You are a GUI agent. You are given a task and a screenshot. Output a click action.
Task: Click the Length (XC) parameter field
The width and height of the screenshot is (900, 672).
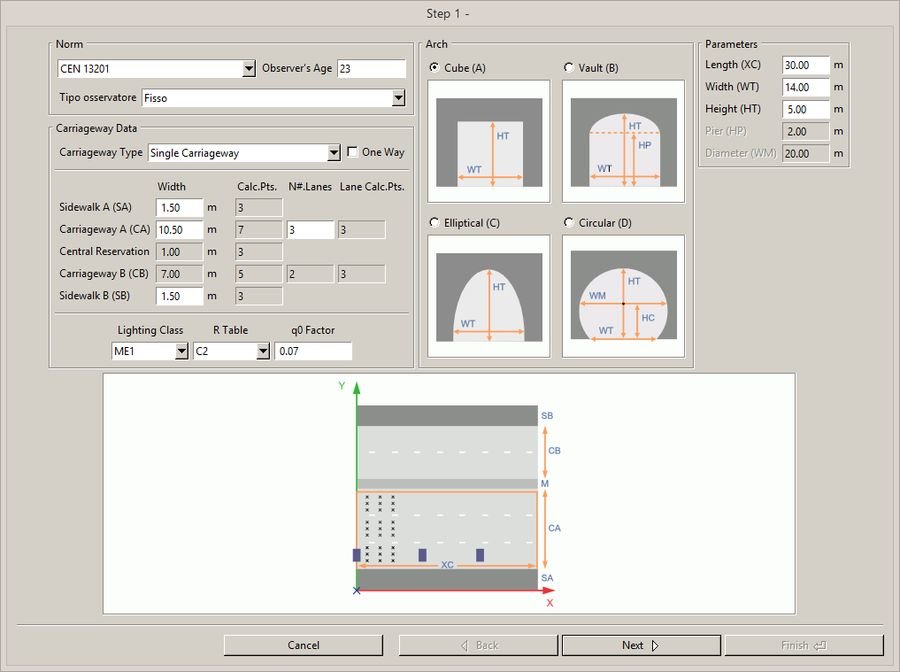(806, 65)
